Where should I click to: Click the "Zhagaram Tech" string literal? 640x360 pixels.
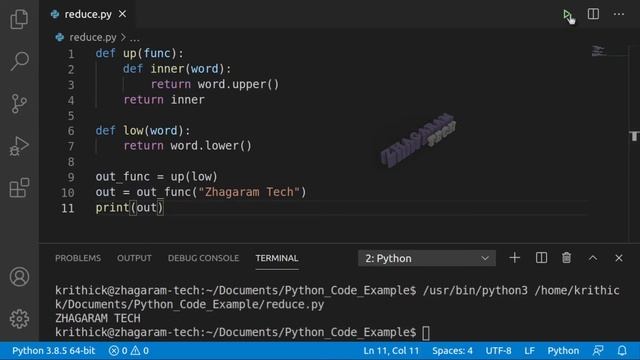tap(249, 192)
